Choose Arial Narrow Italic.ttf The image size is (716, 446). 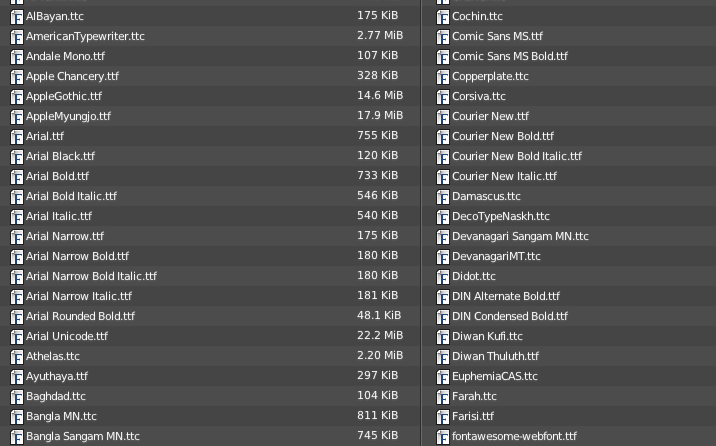pos(79,296)
